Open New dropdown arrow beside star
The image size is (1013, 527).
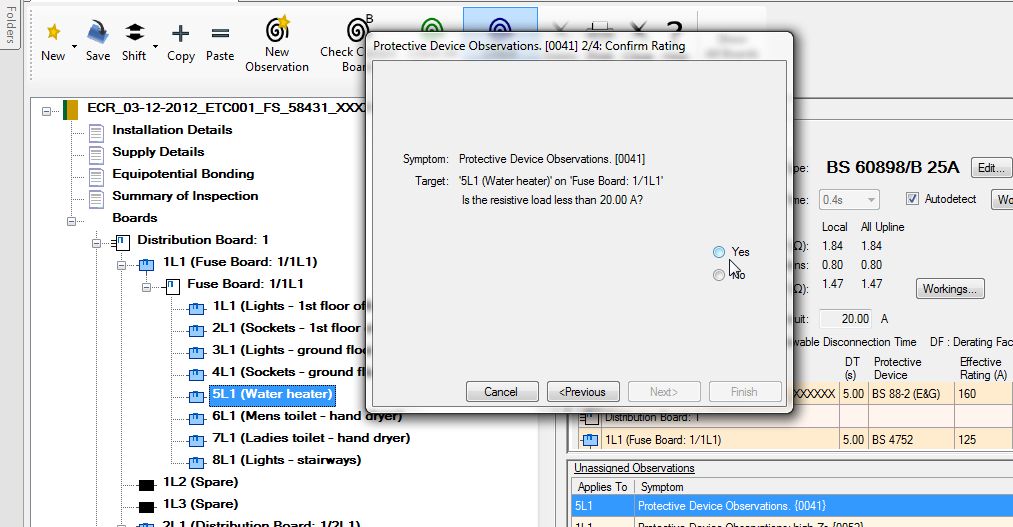click(74, 46)
